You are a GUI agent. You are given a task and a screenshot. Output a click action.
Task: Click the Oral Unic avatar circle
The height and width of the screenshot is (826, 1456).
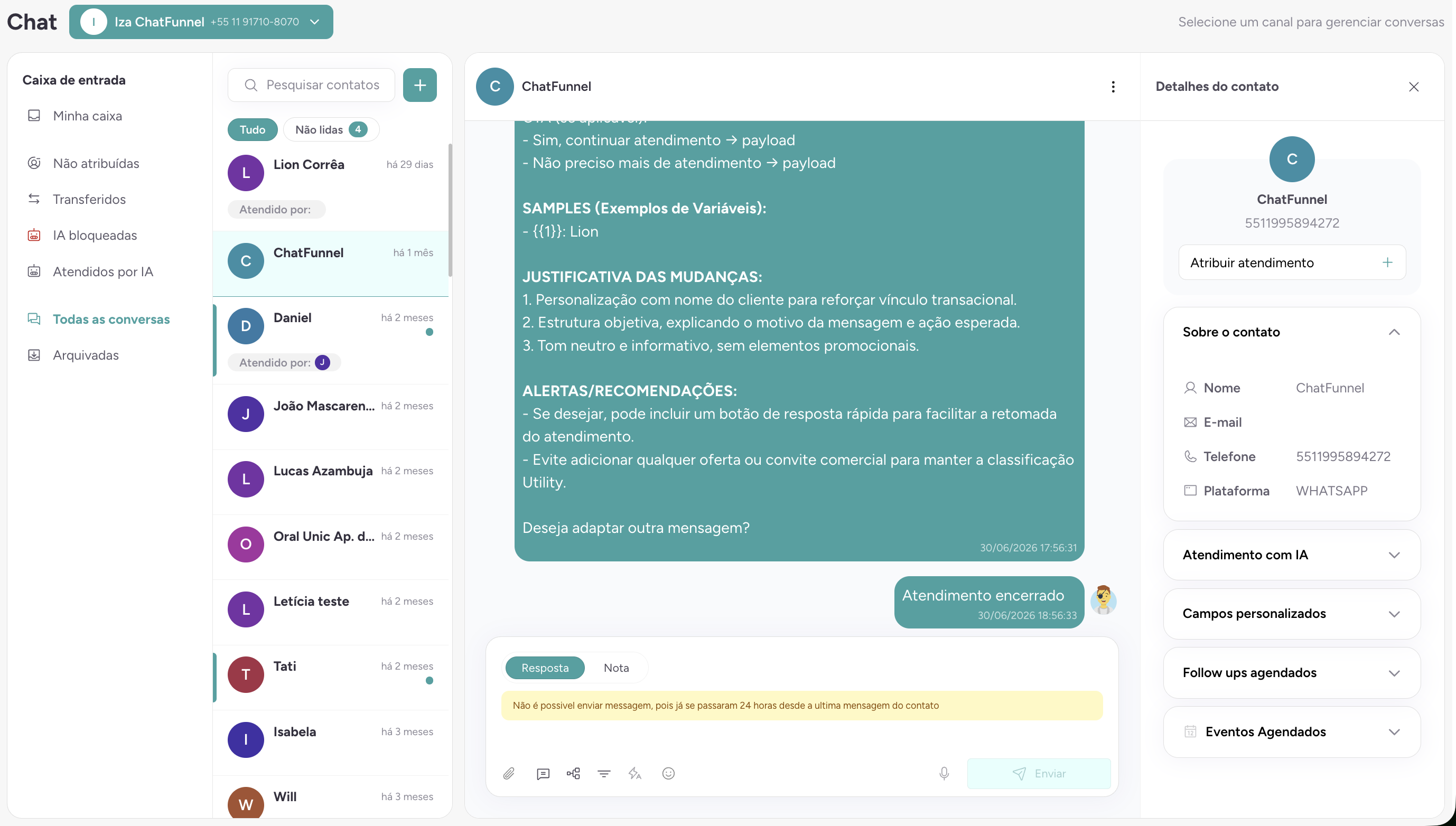[x=246, y=545]
